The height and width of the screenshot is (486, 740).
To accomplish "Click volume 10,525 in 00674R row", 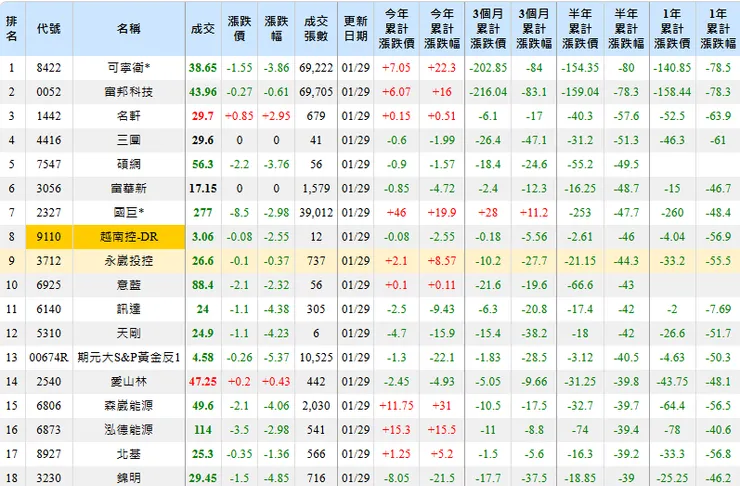I will [316, 357].
